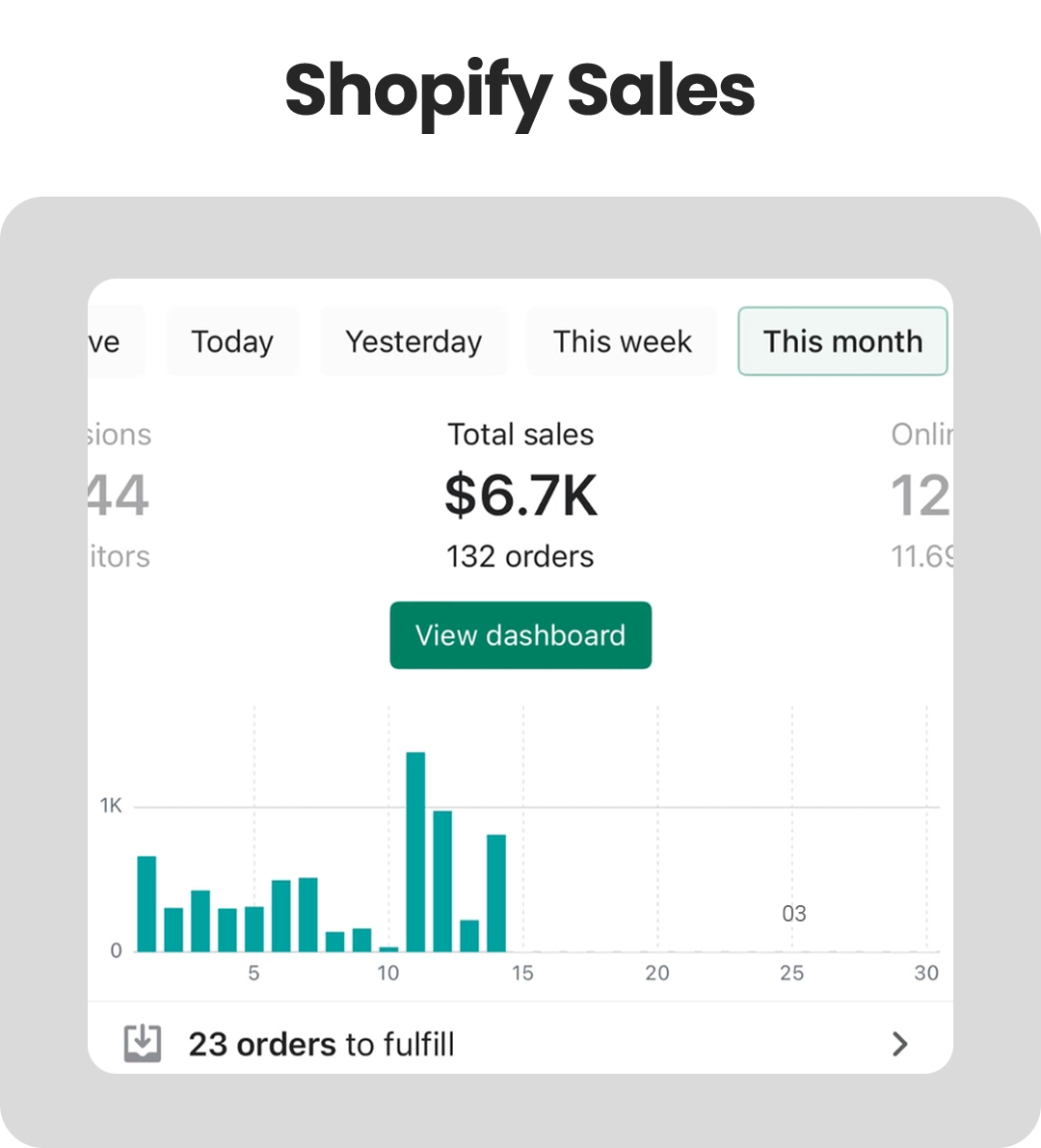This screenshot has height=1148, width=1041.
Task: Click the Total sales label
Action: 520,435
